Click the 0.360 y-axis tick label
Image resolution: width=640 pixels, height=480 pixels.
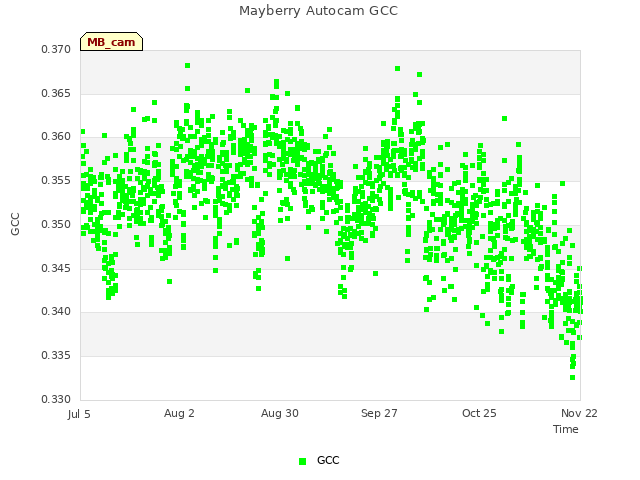[x=56, y=136]
